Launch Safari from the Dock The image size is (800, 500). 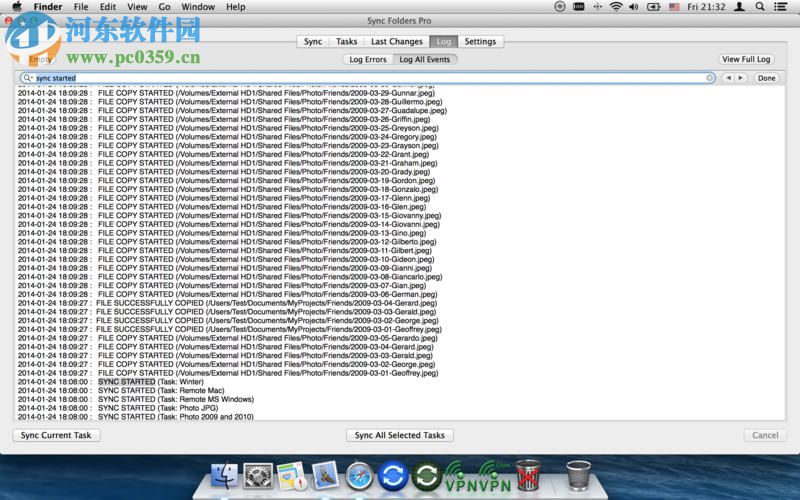tap(359, 477)
